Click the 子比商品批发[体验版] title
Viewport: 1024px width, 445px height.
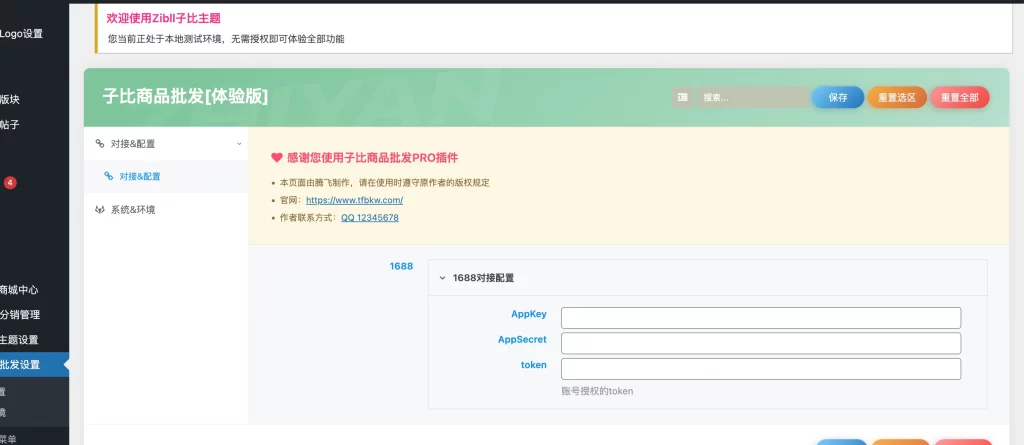click(x=185, y=96)
